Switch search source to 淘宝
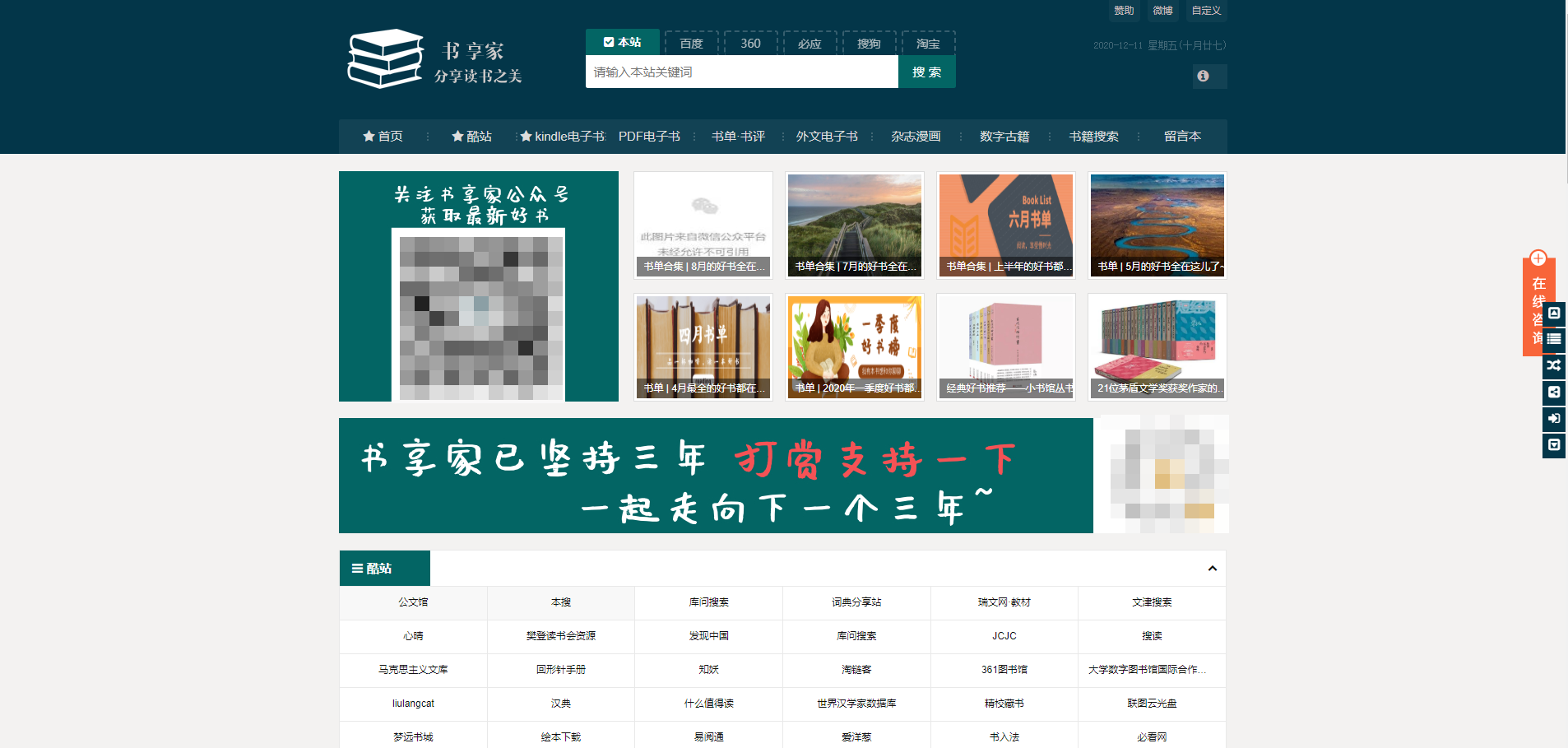Image resolution: width=1568 pixels, height=748 pixels. tap(928, 43)
